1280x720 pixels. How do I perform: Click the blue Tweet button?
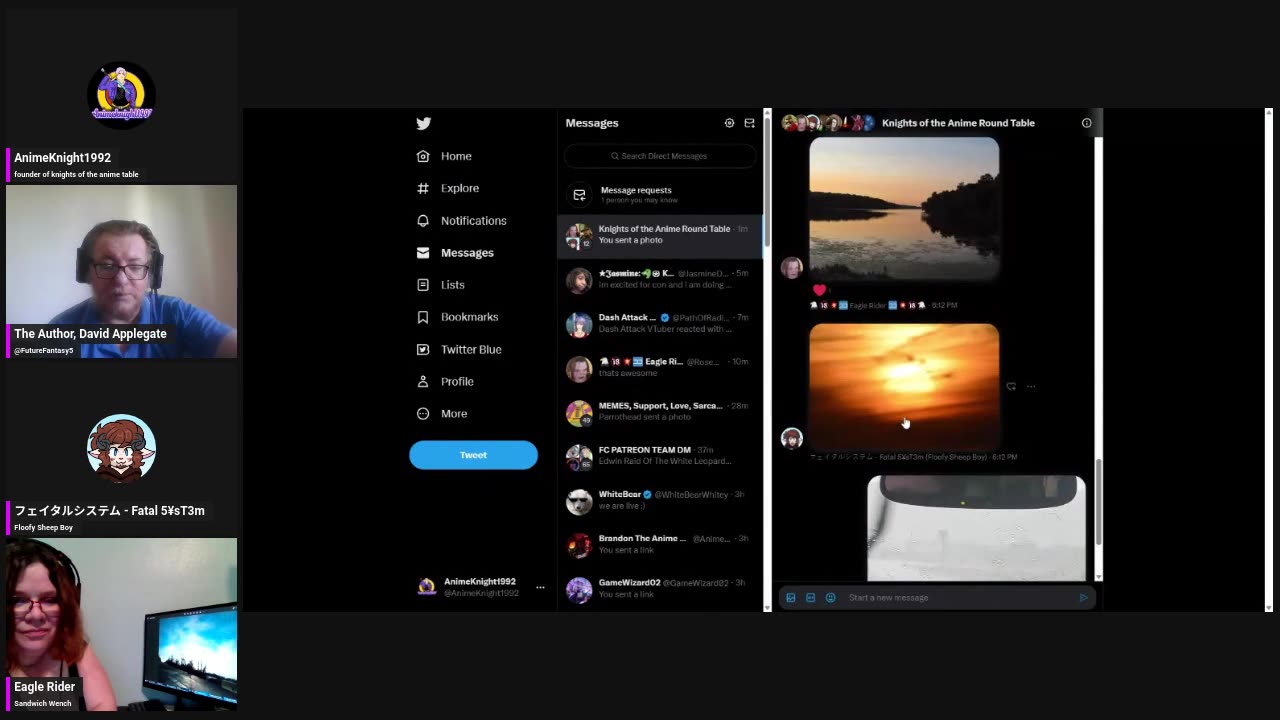(x=473, y=455)
